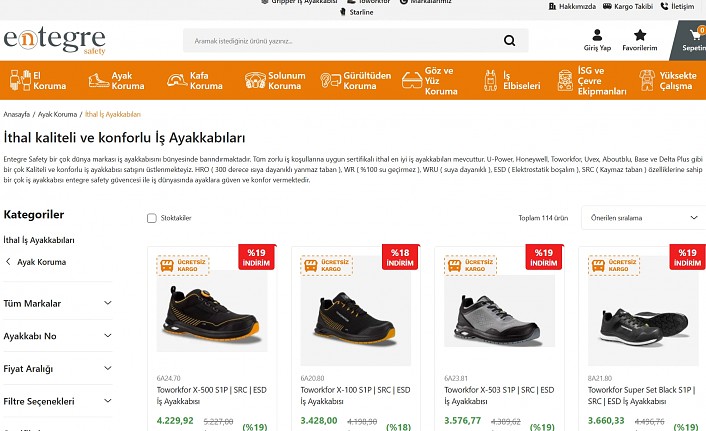
Task: Expand the Ayakkabı No filter
Action: [57, 336]
